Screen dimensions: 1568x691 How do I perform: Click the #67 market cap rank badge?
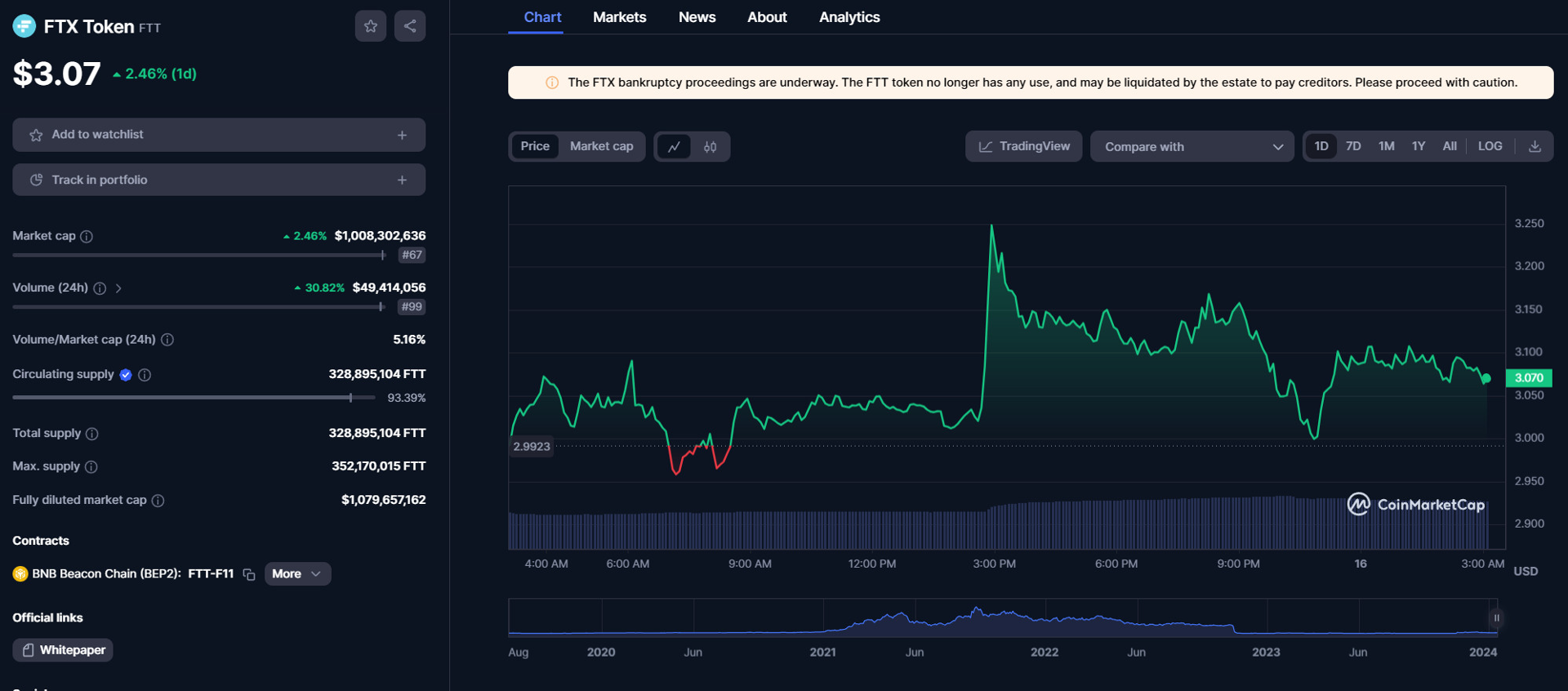click(412, 255)
